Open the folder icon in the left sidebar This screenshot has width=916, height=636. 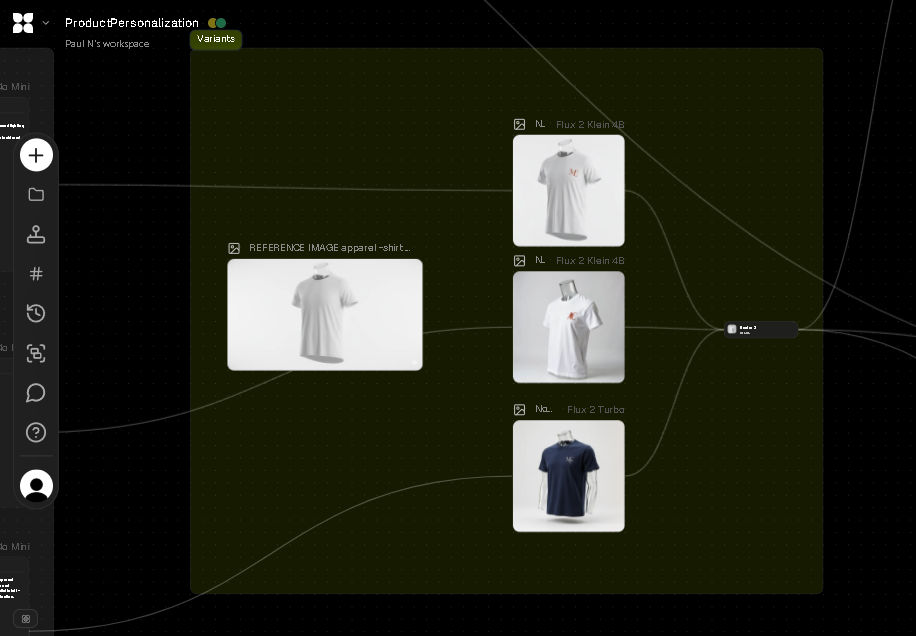[36, 194]
